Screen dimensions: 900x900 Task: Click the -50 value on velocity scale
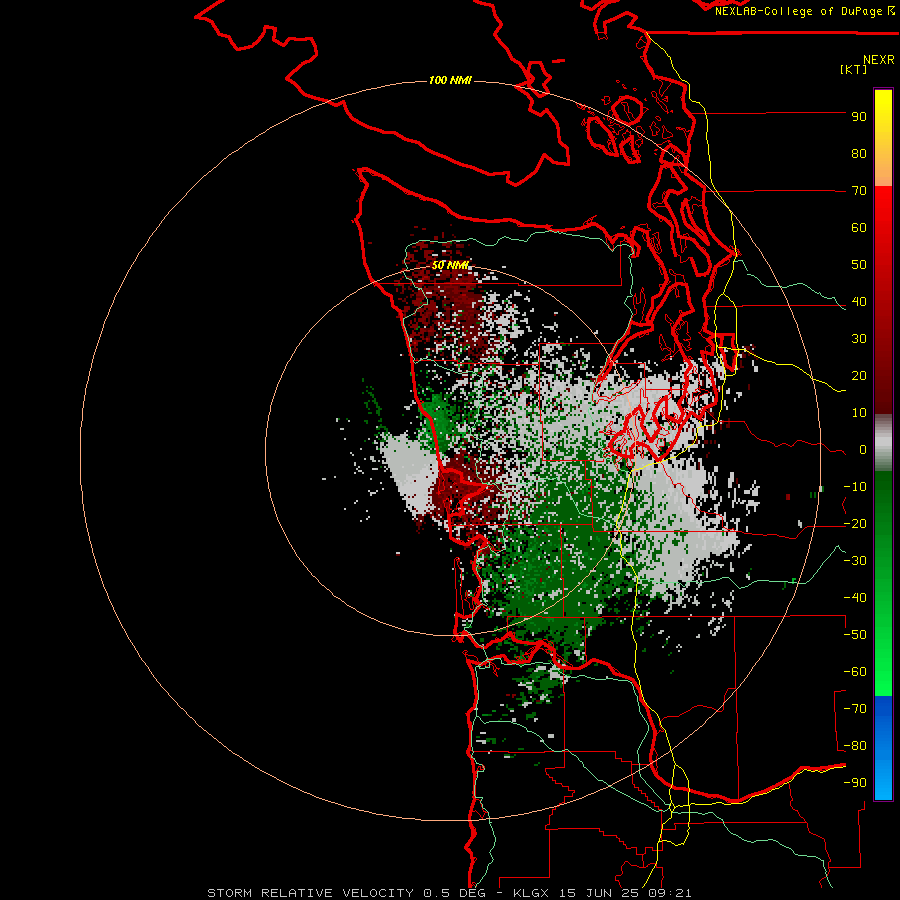pos(855,635)
